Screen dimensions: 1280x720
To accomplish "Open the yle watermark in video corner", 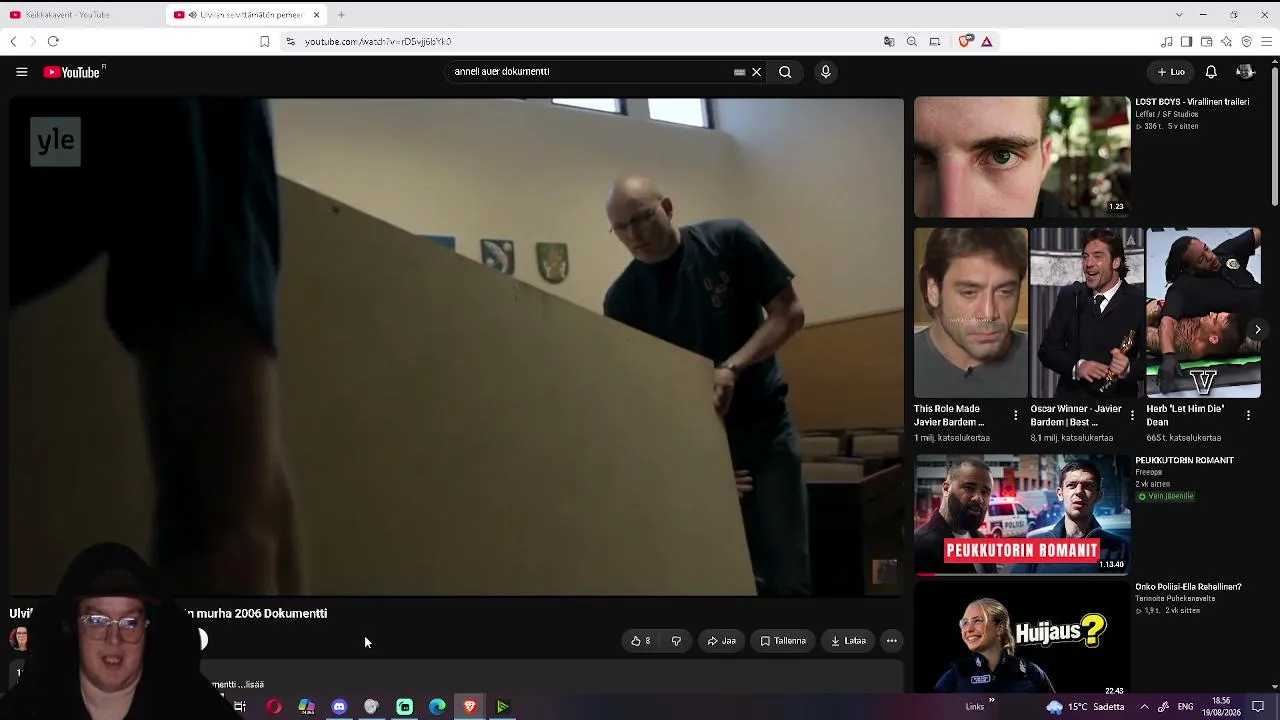I will 55,141.
